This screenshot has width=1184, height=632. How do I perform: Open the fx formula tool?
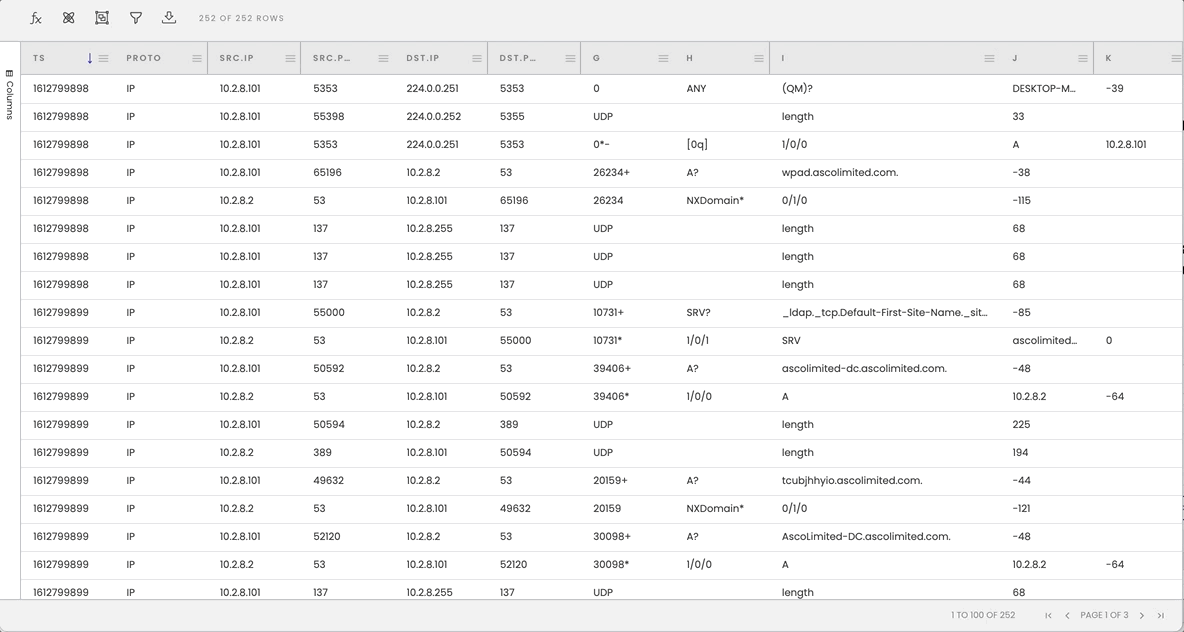35,18
